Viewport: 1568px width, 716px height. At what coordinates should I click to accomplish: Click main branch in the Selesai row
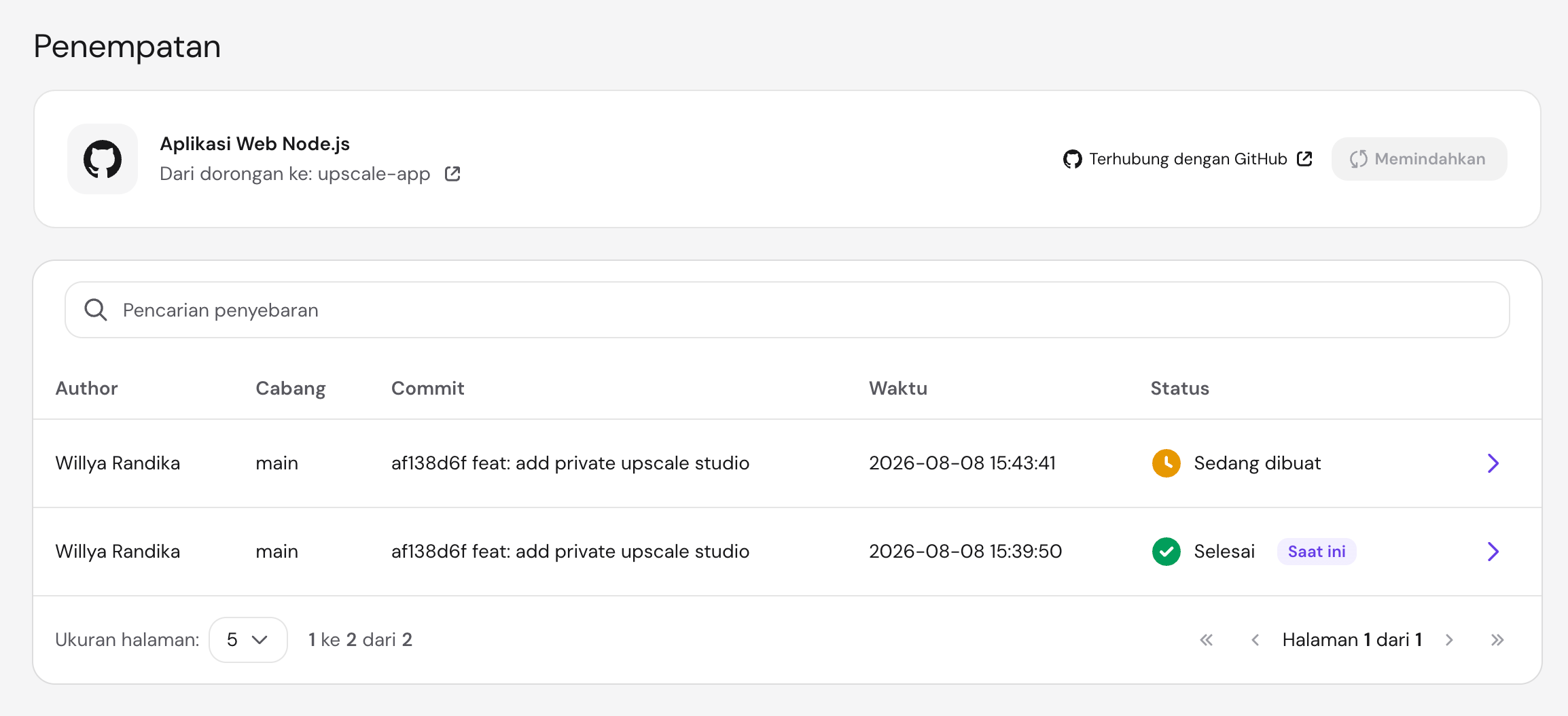click(277, 552)
